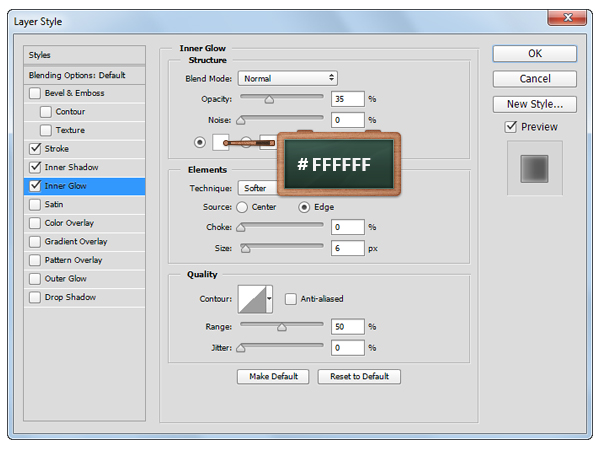Uncheck the Stroke effect checkbox
The width and height of the screenshot is (600, 449).
pyautogui.click(x=36, y=149)
